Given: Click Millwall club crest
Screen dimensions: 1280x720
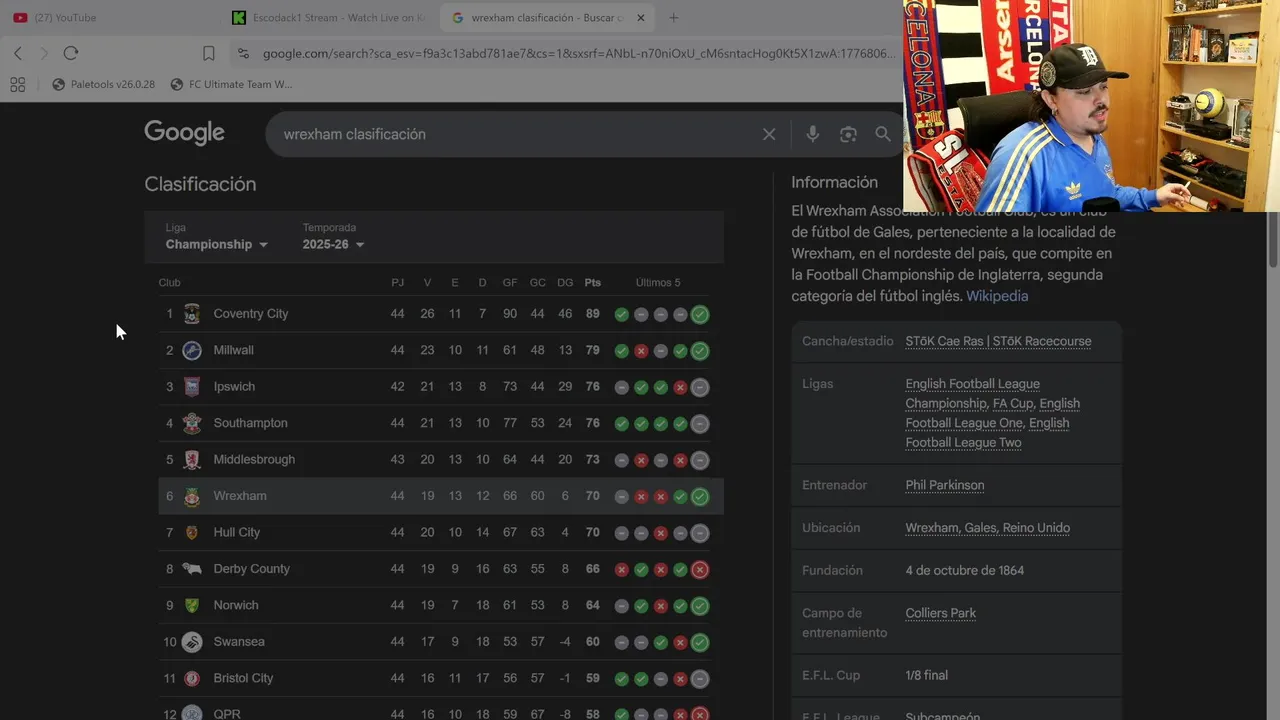Looking at the screenshot, I should coord(192,350).
